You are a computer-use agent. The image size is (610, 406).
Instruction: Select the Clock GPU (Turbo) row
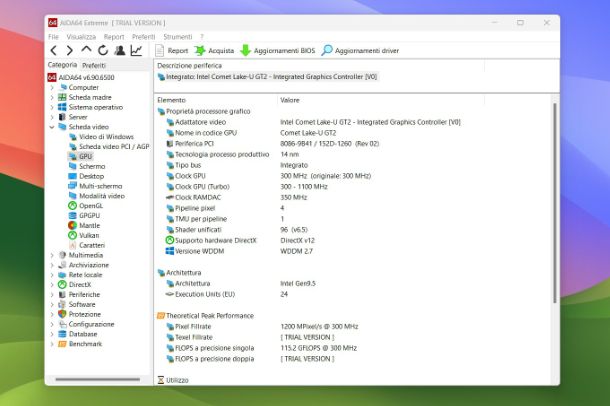247,187
